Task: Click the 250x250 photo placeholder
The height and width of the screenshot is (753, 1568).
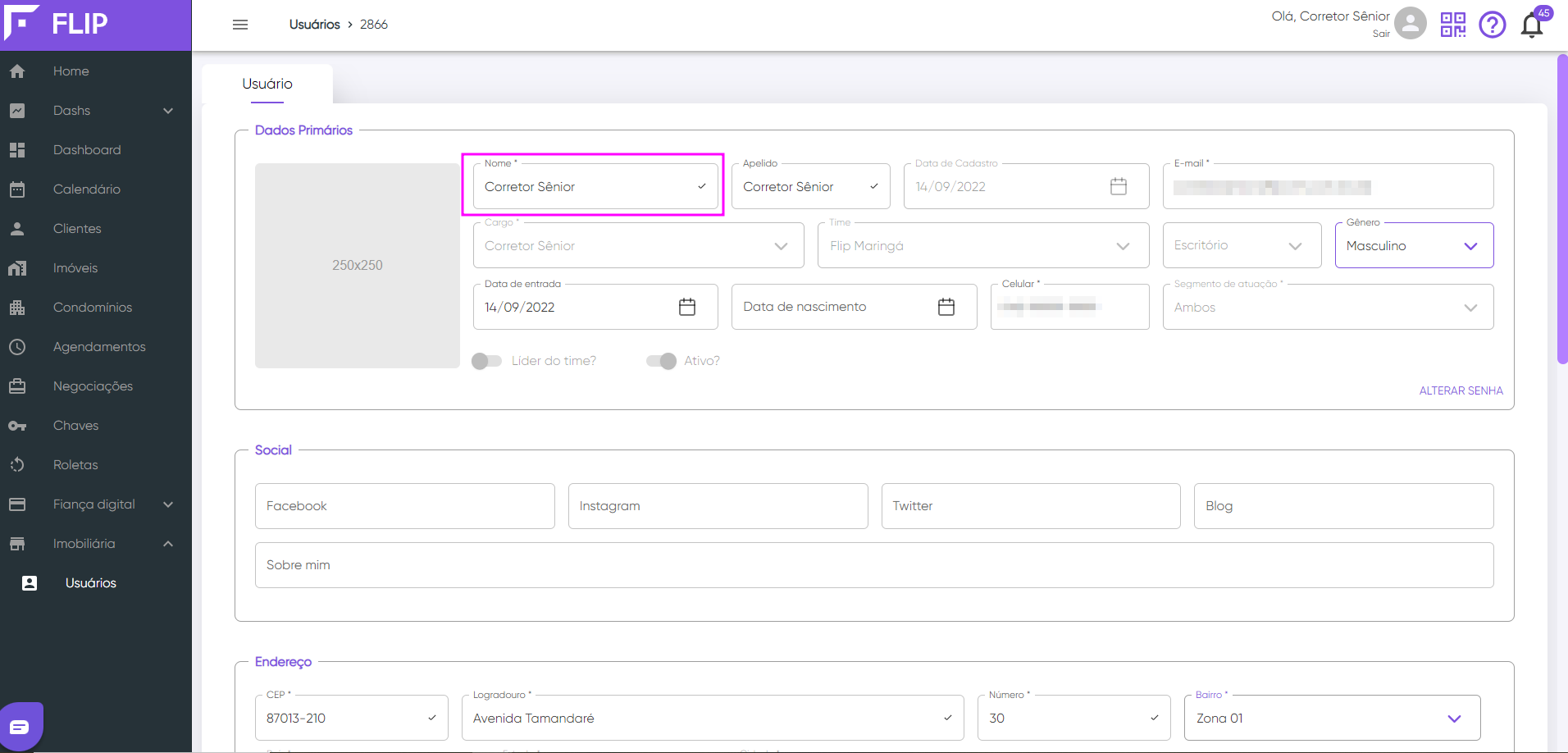Action: pyautogui.click(x=358, y=266)
